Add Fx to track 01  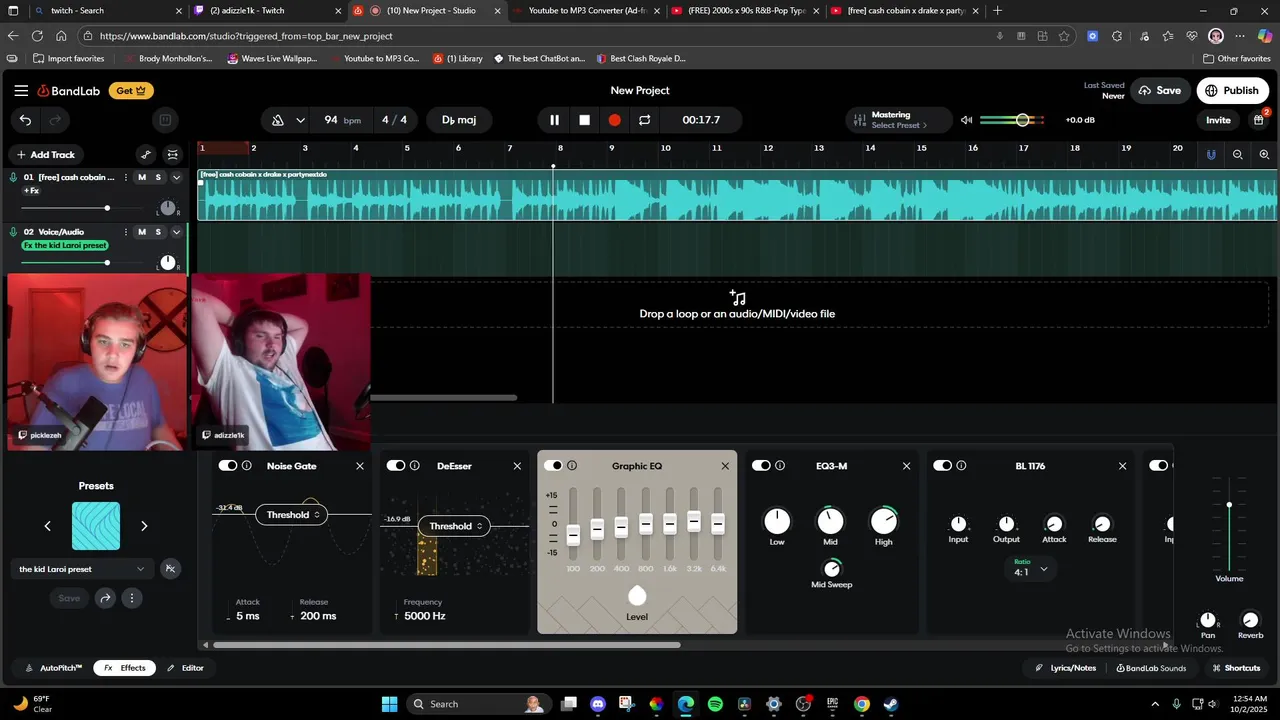point(31,191)
